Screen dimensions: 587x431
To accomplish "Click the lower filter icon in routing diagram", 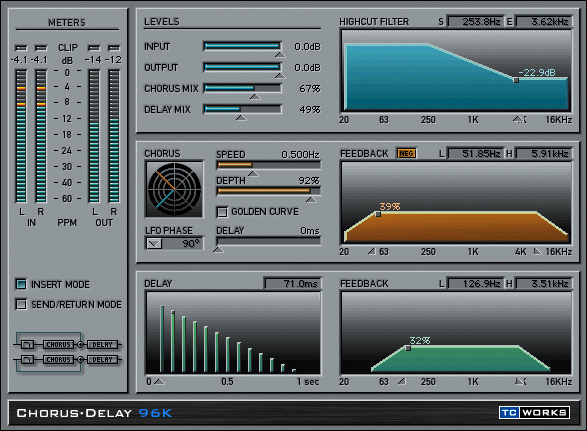I will [x=27, y=359].
